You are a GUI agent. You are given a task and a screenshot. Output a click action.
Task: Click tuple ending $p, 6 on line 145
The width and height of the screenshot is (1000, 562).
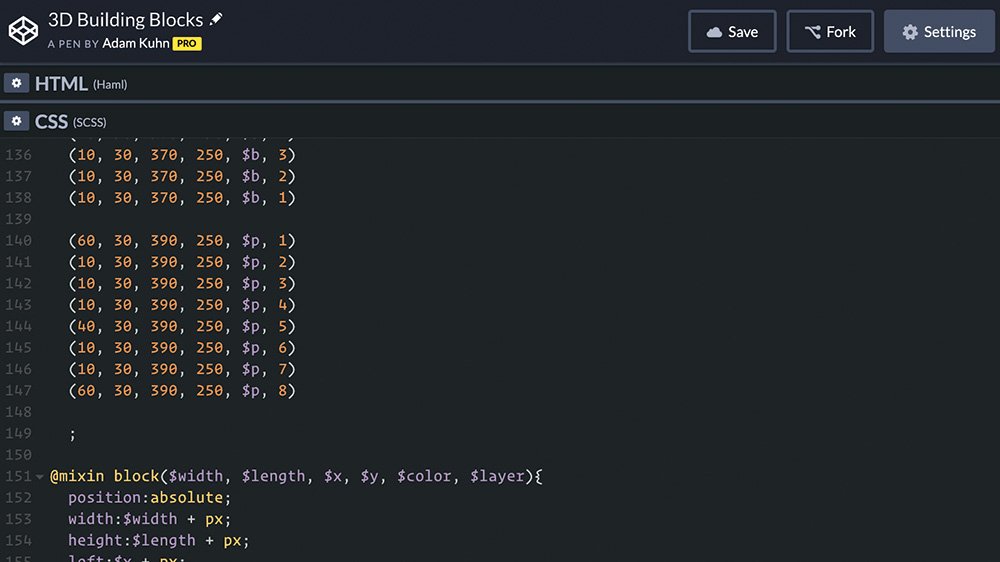click(x=182, y=348)
